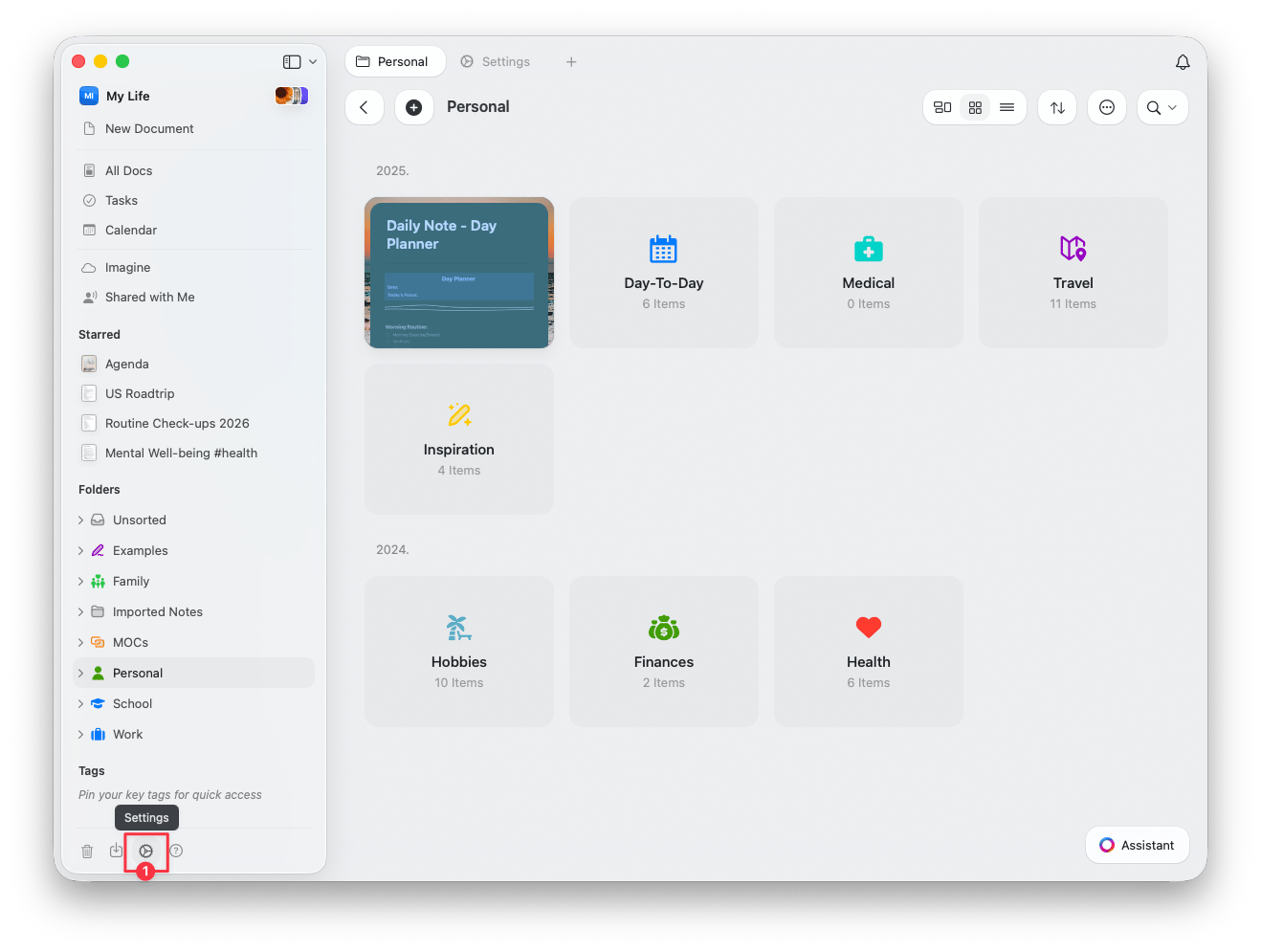
Task: Open the Finances folder card
Action: coord(664,652)
